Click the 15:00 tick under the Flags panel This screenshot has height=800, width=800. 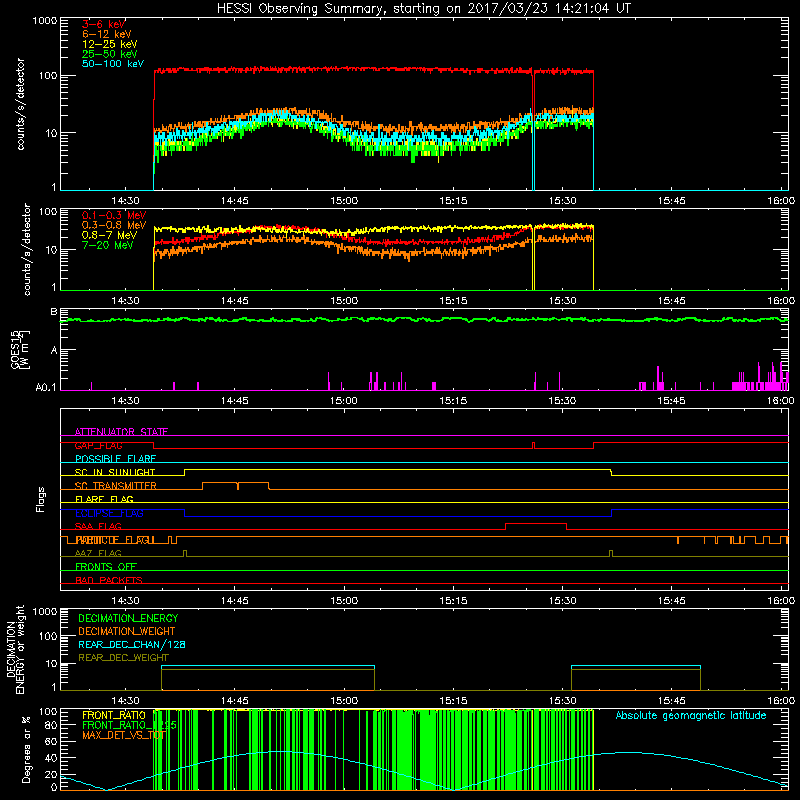(x=344, y=601)
